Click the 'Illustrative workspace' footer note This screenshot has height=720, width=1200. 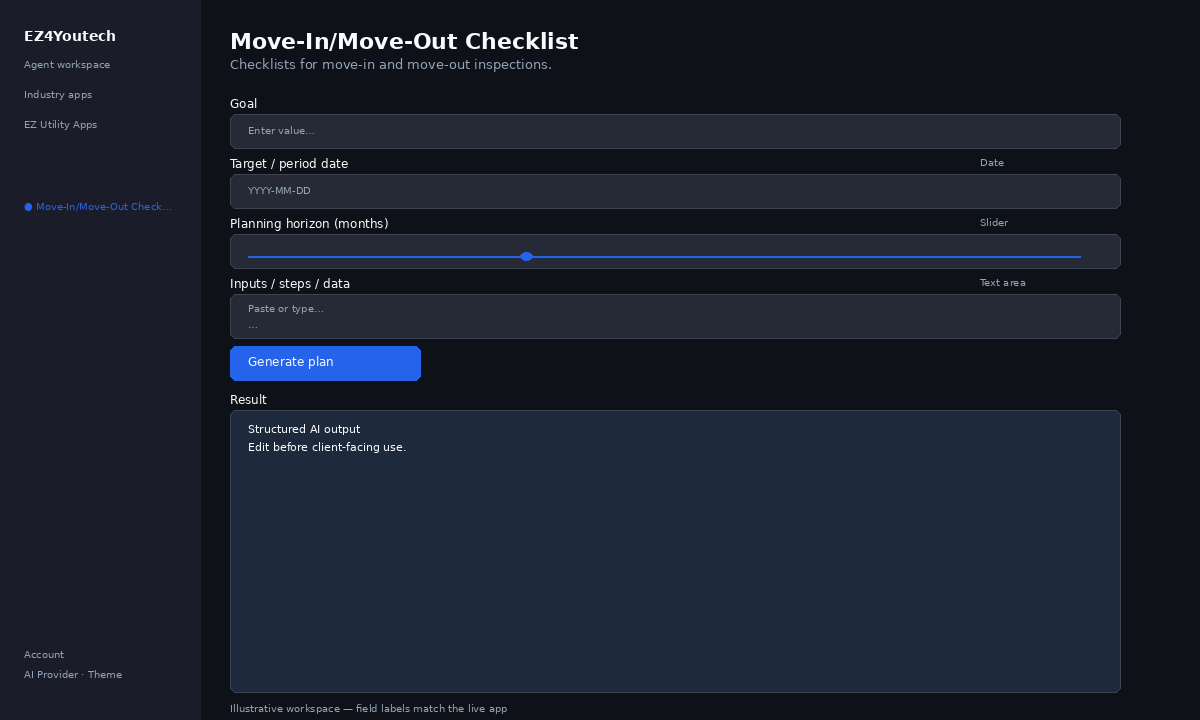point(368,709)
